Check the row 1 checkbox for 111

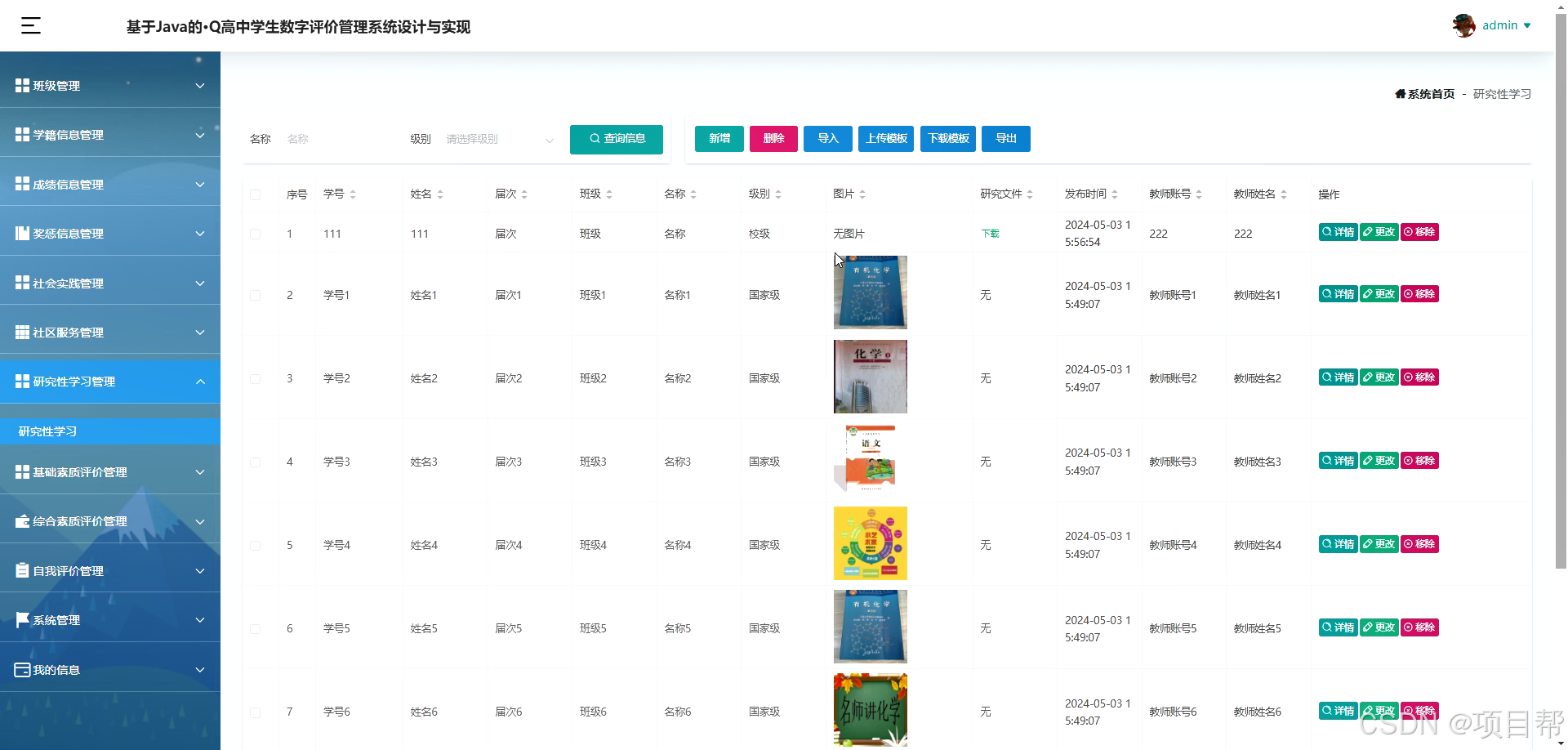tap(256, 234)
